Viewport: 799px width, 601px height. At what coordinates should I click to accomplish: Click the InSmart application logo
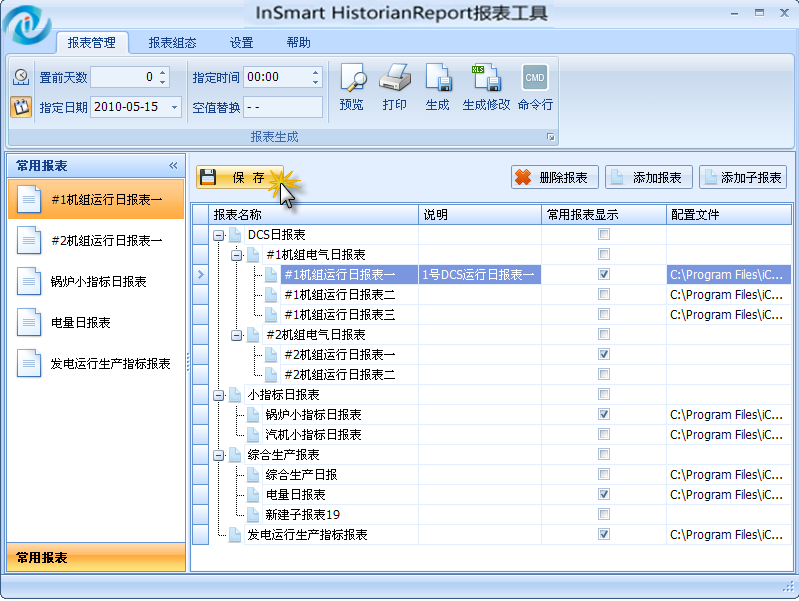pos(26,24)
